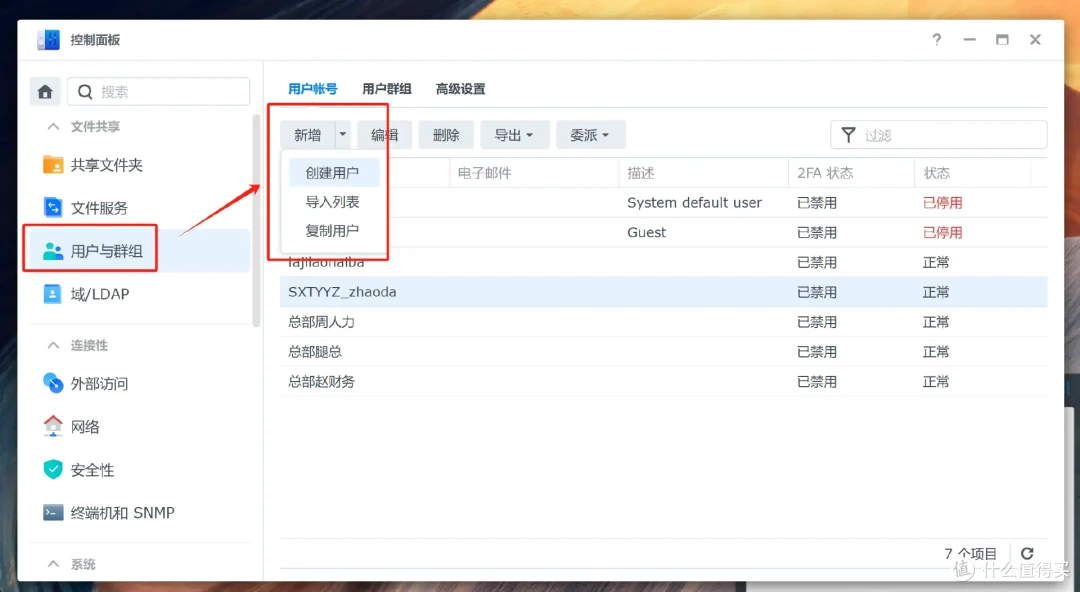Click 已停用 status in Guest row
The height and width of the screenshot is (592, 1080).
click(x=942, y=232)
